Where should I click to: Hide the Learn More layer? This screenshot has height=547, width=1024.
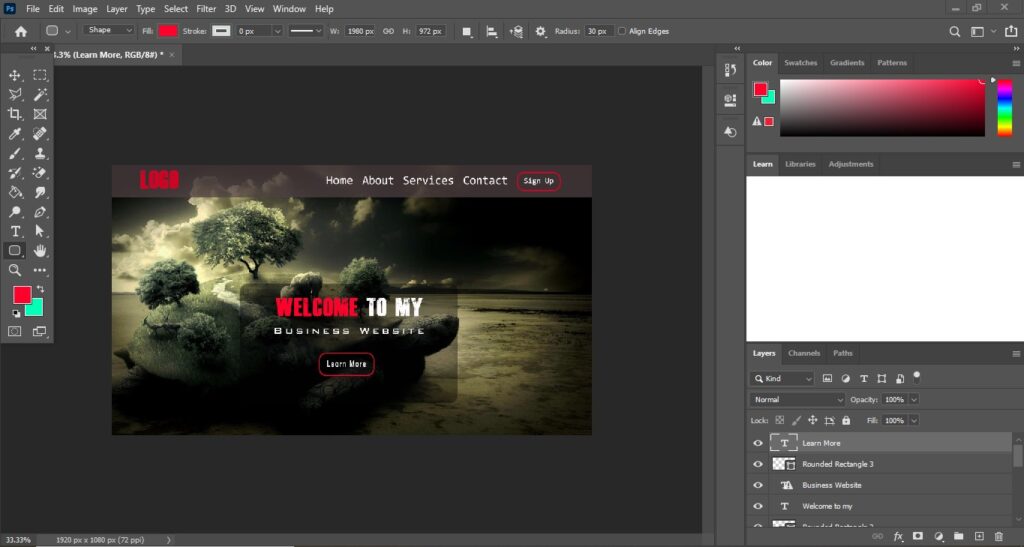pos(758,443)
